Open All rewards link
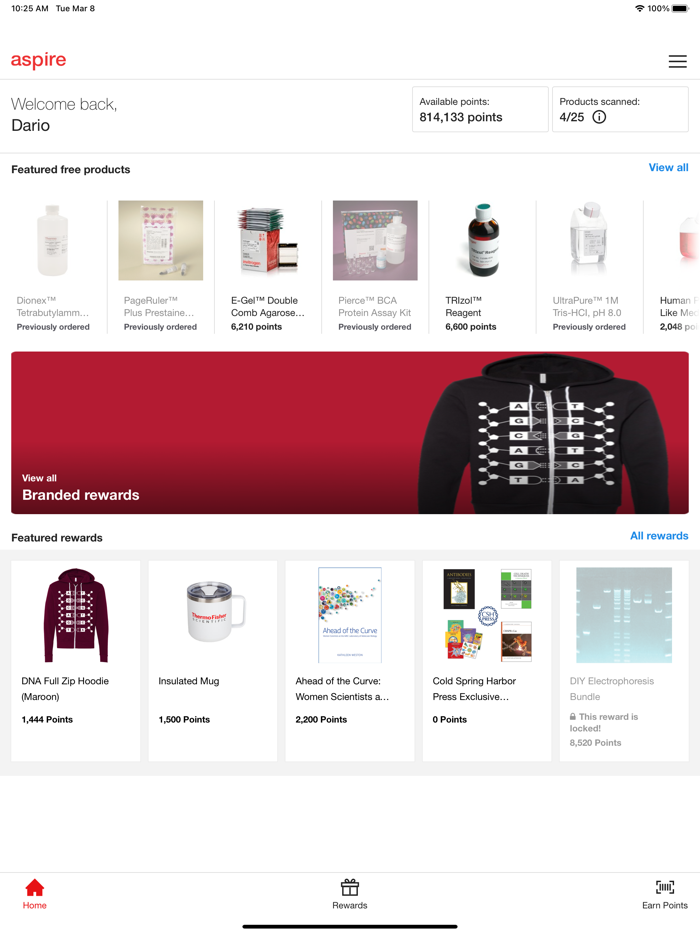Image resolution: width=700 pixels, height=934 pixels. coord(659,536)
